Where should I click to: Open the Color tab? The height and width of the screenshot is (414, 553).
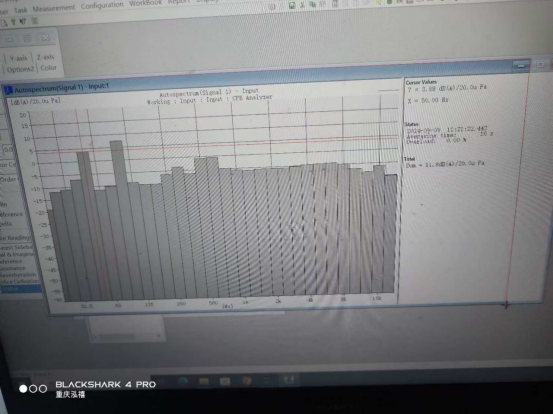point(48,68)
